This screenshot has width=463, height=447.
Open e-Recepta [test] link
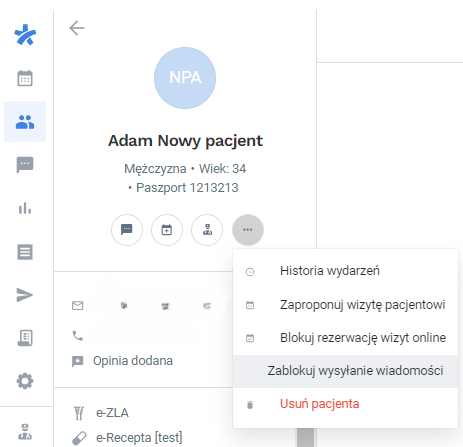139,438
